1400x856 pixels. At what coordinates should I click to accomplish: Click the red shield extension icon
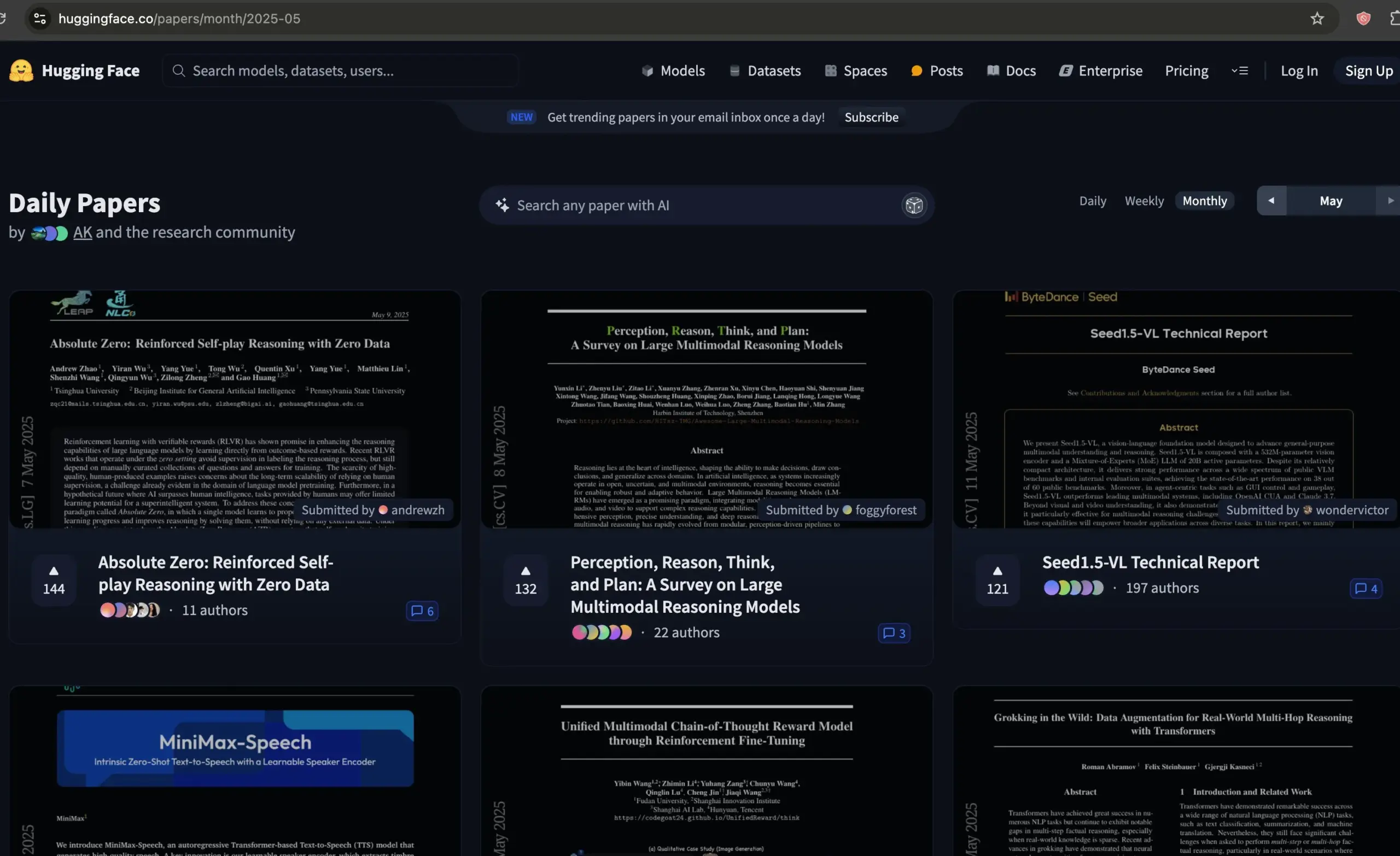pyautogui.click(x=1363, y=19)
